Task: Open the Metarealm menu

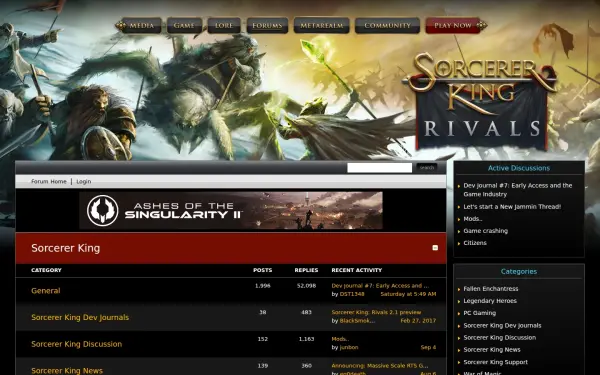Action: pos(321,26)
